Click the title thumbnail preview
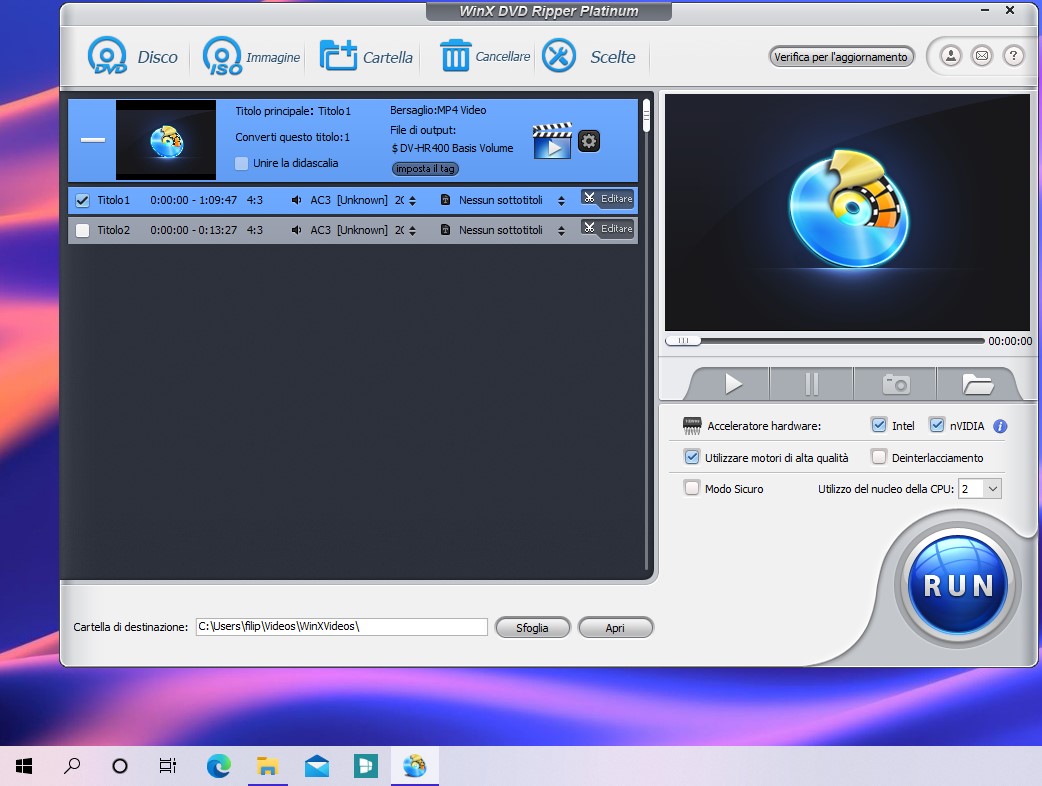Screen dimensions: 1042x786 pyautogui.click(x=166, y=140)
